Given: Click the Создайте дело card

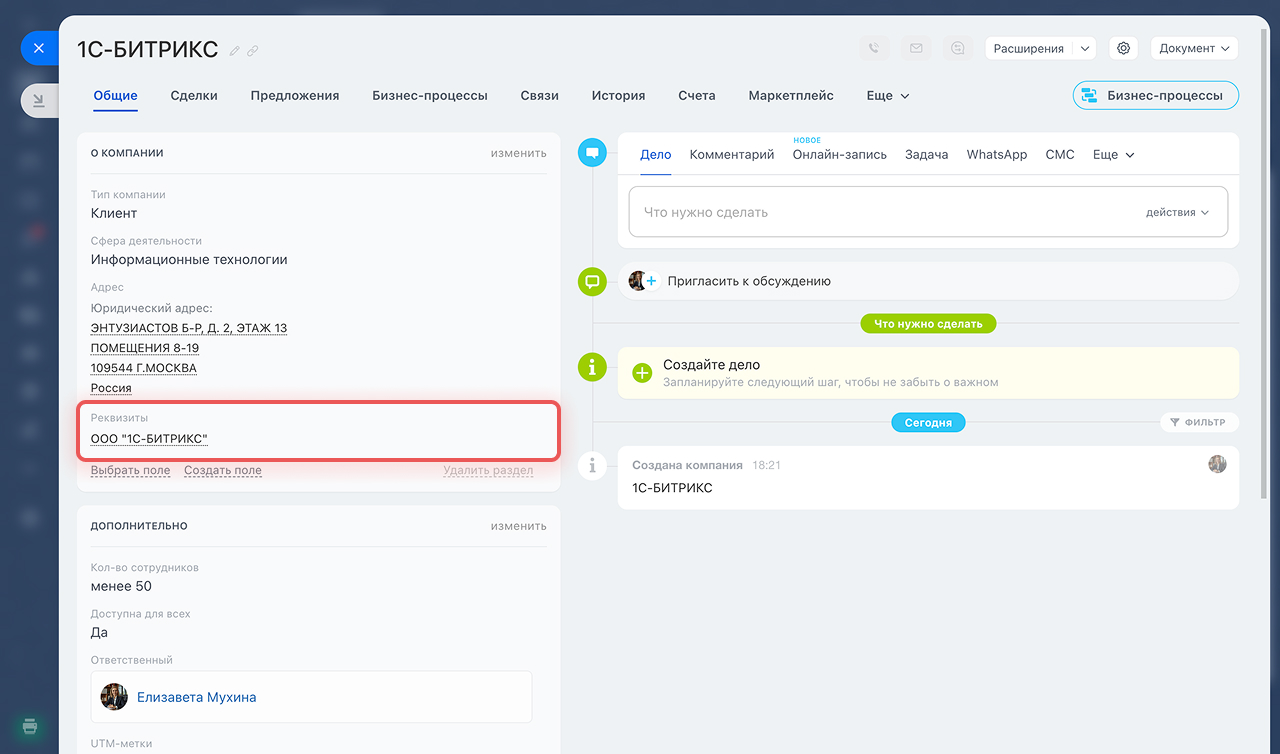Looking at the screenshot, I should (x=928, y=373).
